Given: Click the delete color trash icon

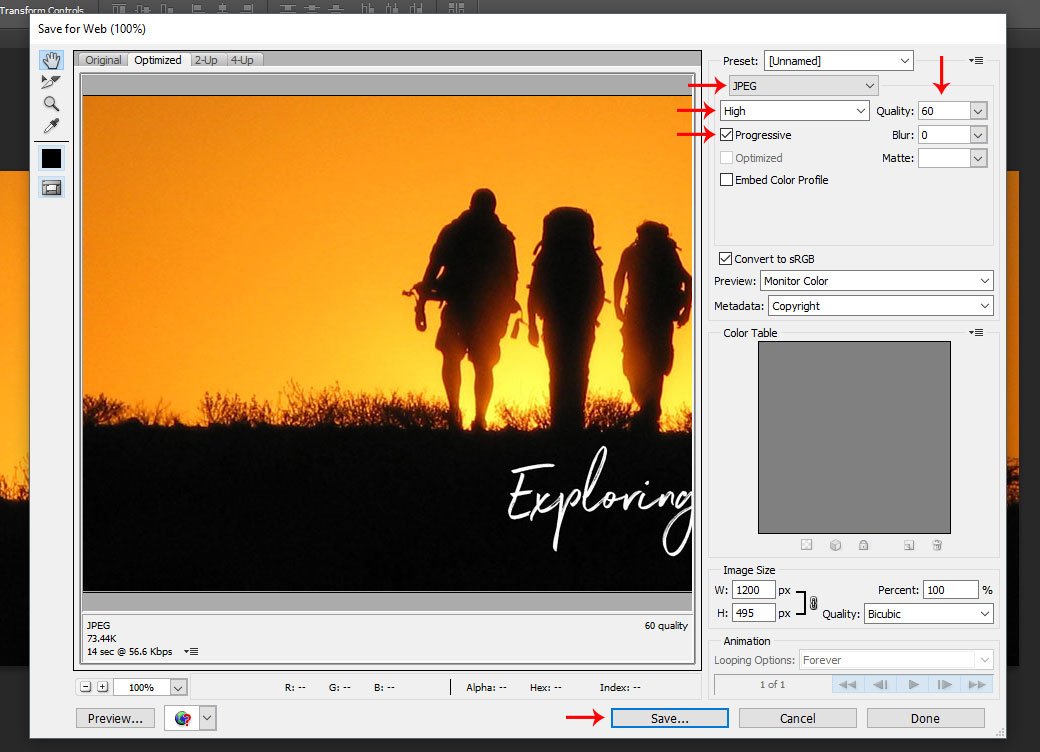Looking at the screenshot, I should tap(937, 545).
